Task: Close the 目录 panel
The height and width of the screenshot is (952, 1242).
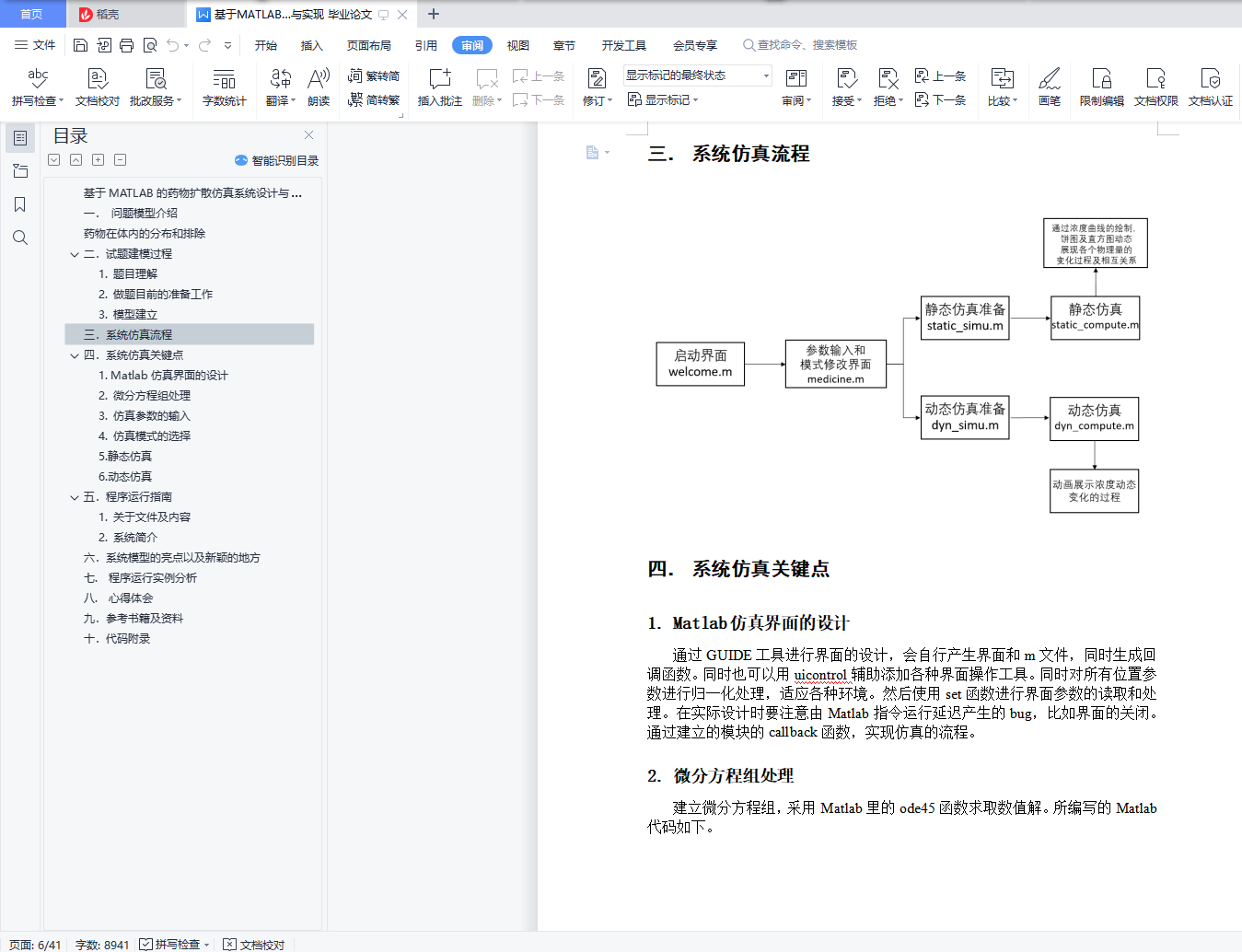Action: 309,135
